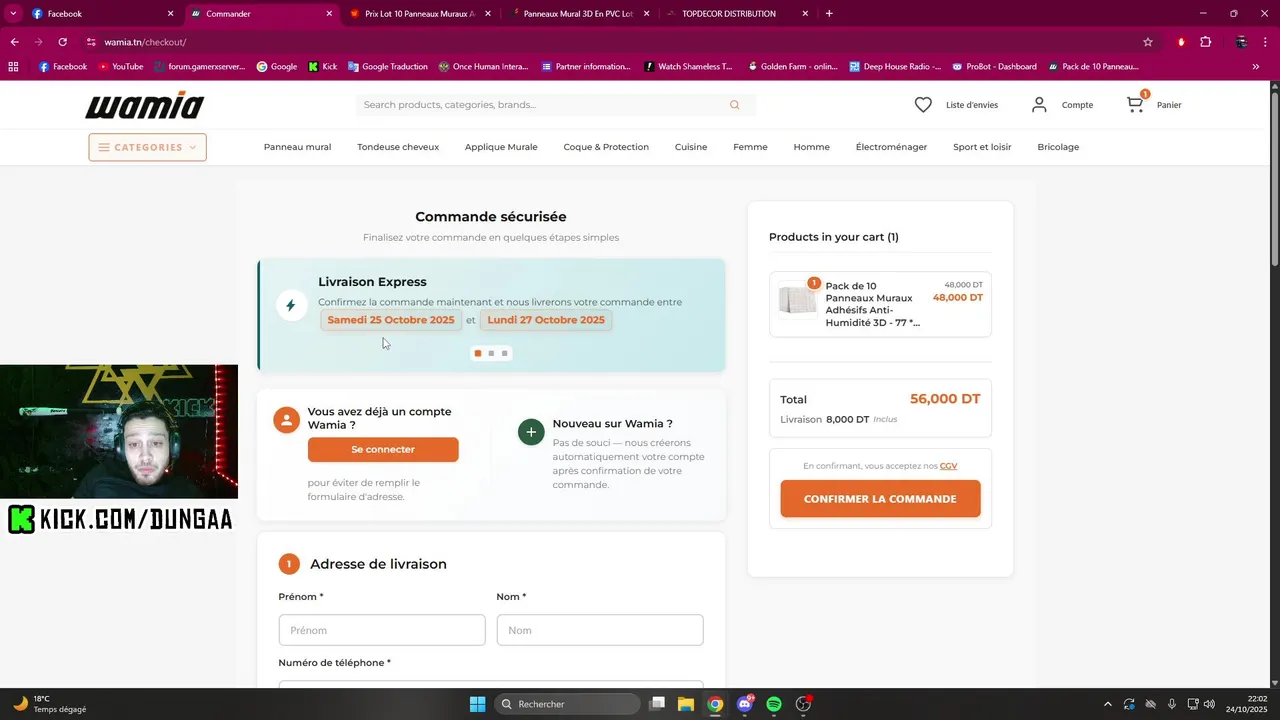Open File Explorer from taskbar

pyautogui.click(x=686, y=704)
